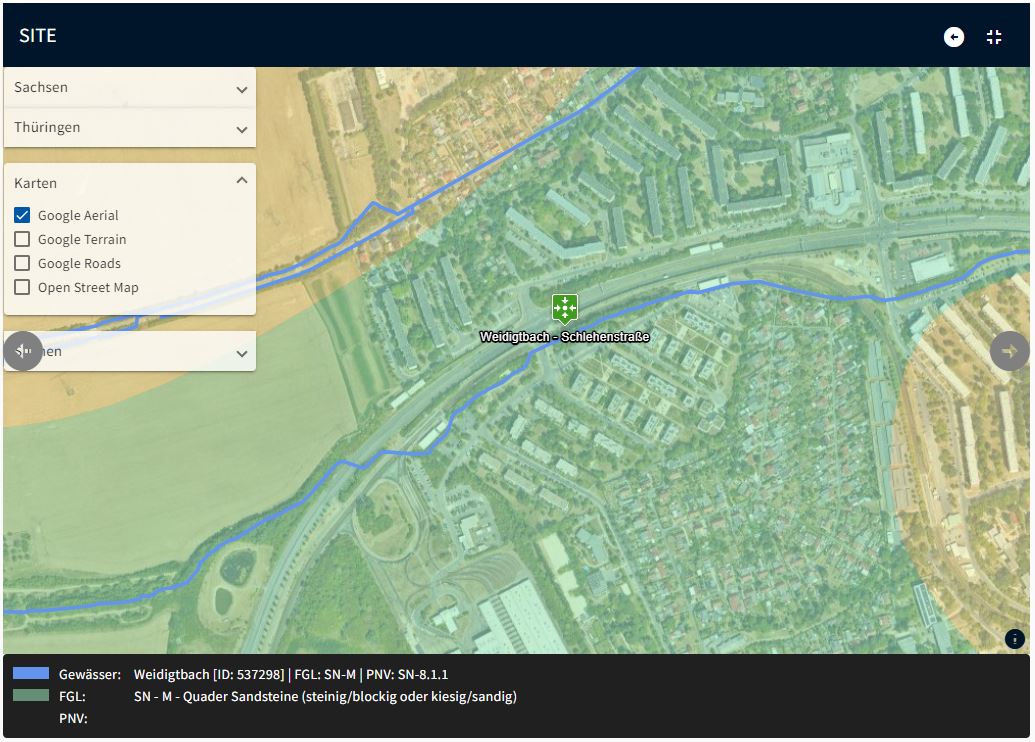
Task: Click the back arrow icon in header
Action: (x=954, y=37)
